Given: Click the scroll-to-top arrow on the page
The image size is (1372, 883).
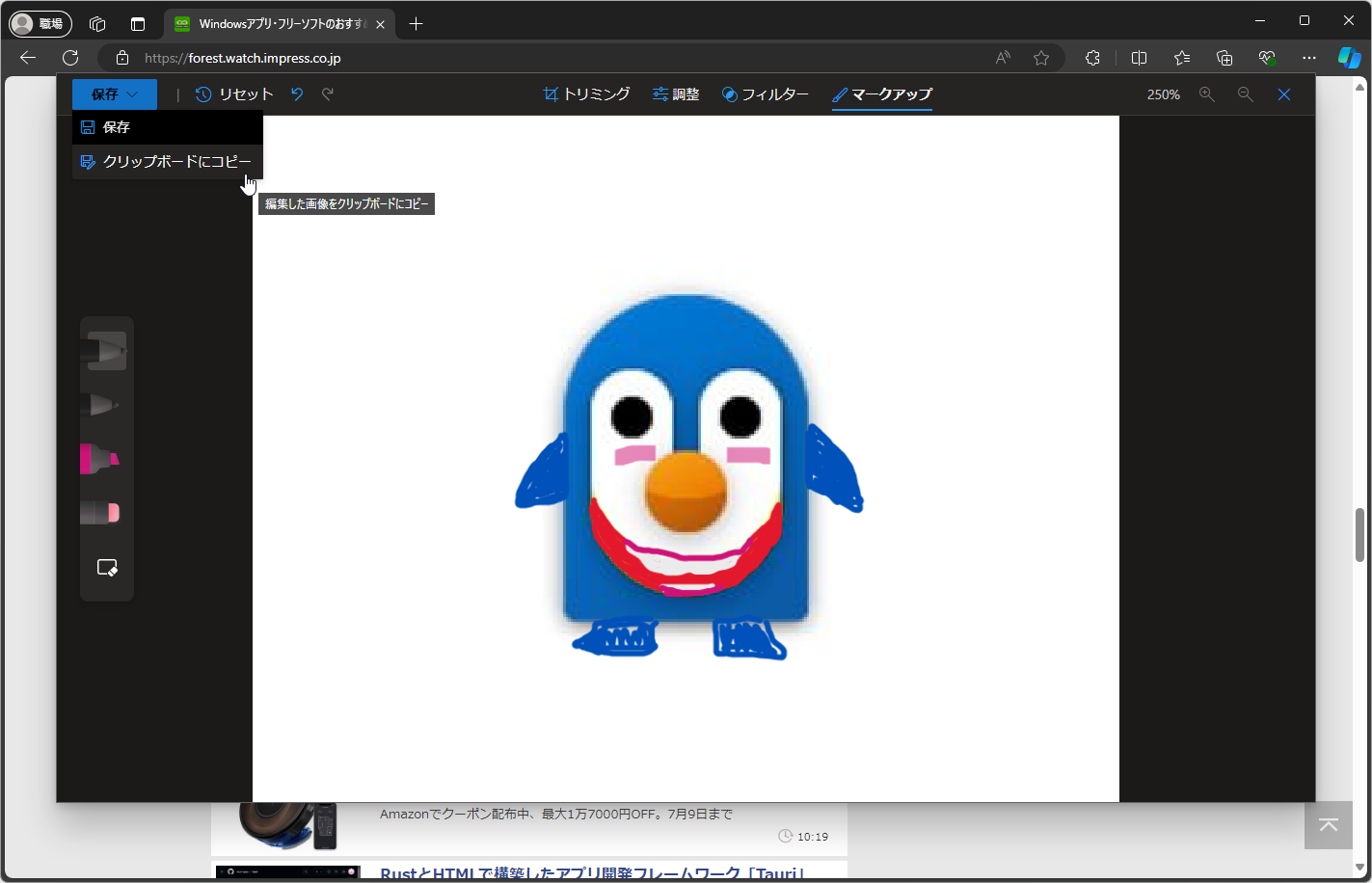Looking at the screenshot, I should pos(1328,826).
